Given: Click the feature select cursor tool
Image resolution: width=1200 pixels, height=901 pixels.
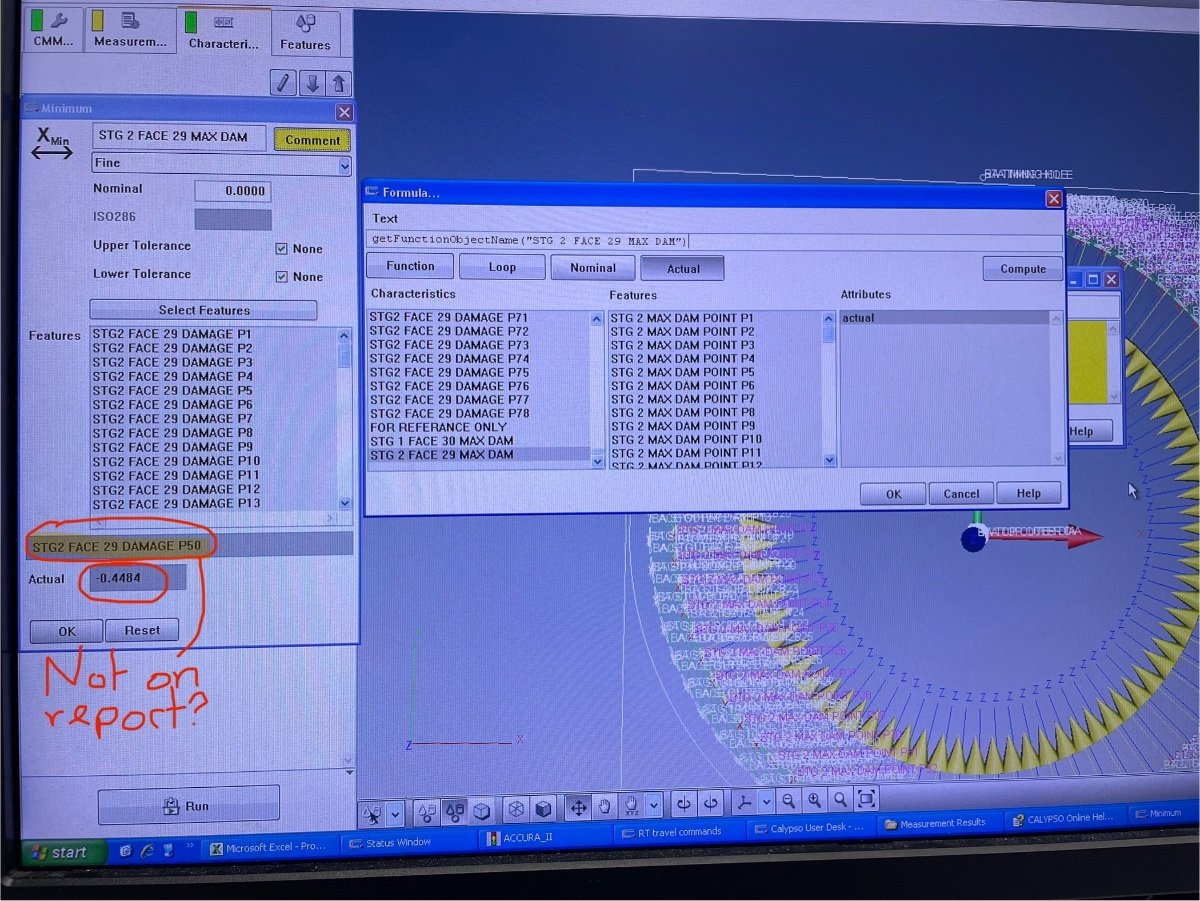Looking at the screenshot, I should pos(372,813).
